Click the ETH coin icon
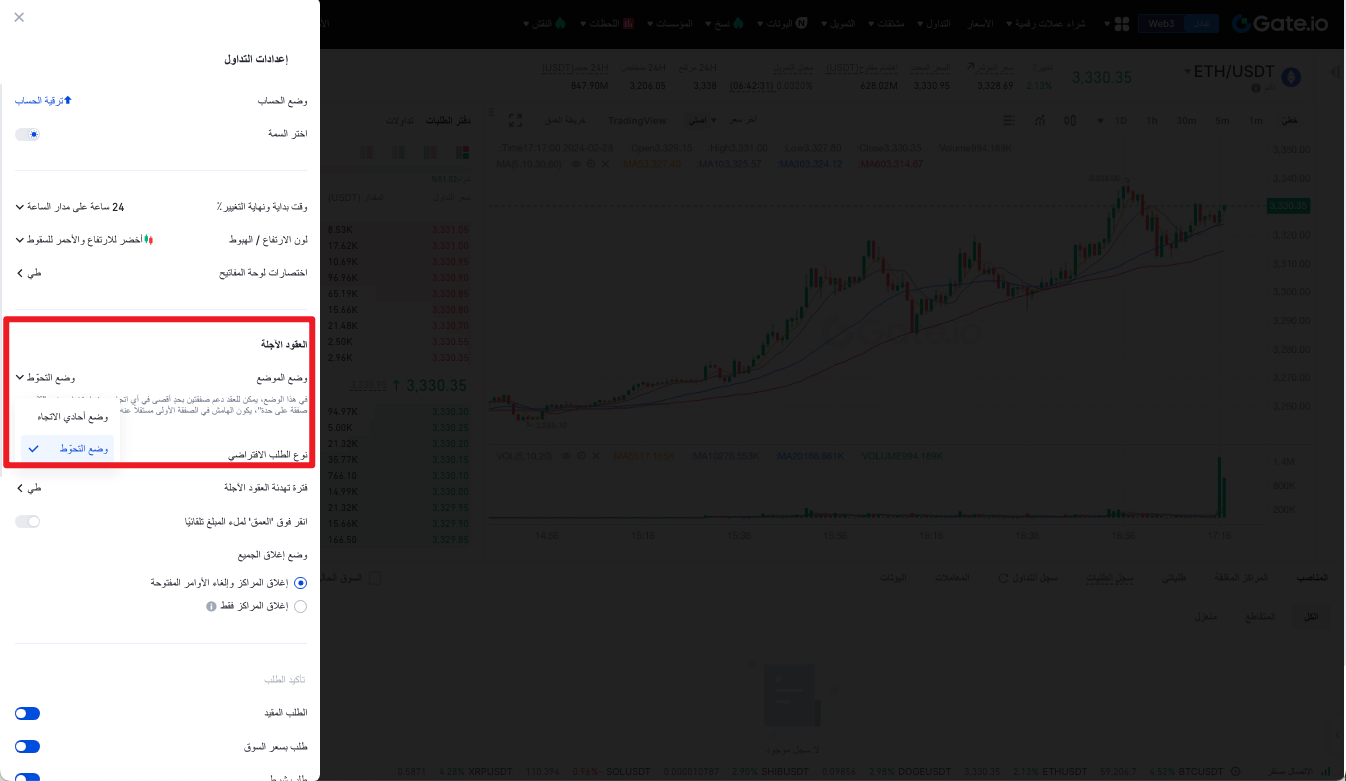This screenshot has height=781, width=1346. (x=1291, y=77)
